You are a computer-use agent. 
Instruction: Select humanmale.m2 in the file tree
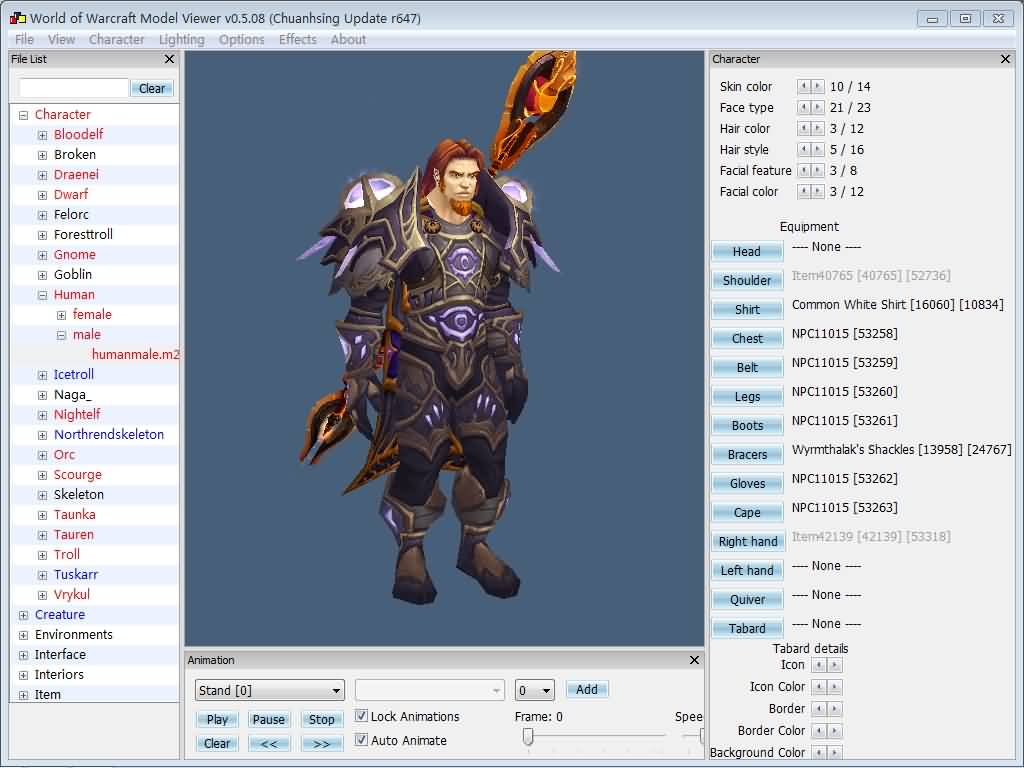135,355
